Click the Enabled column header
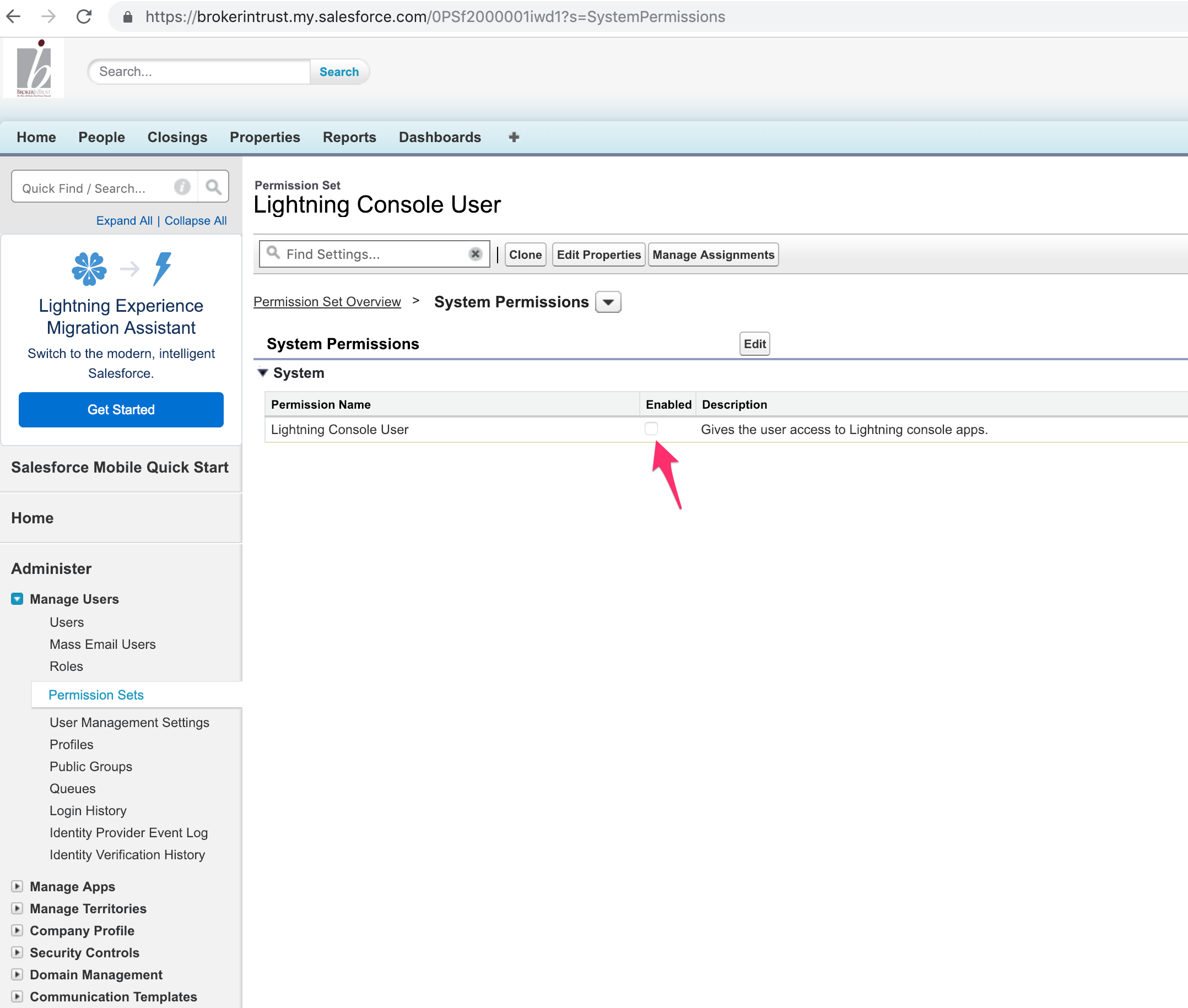The width and height of the screenshot is (1188, 1008). 668,404
